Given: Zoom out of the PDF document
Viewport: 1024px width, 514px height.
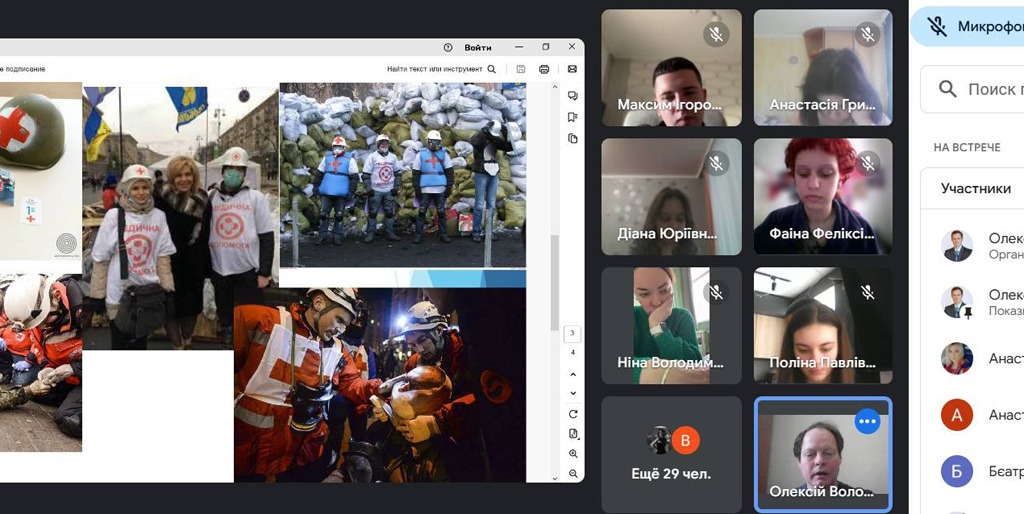Looking at the screenshot, I should 573,473.
